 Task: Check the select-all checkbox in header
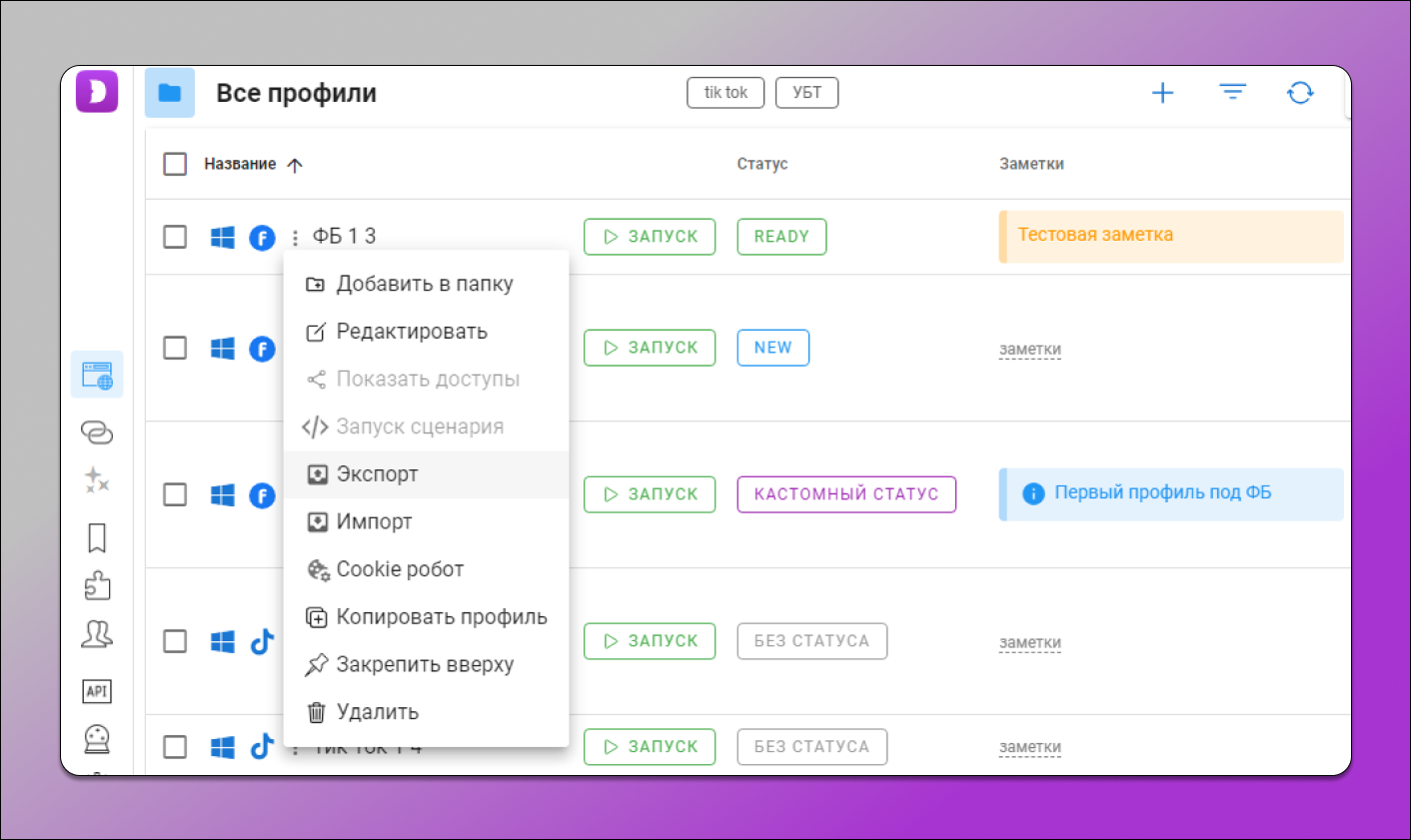click(x=175, y=164)
